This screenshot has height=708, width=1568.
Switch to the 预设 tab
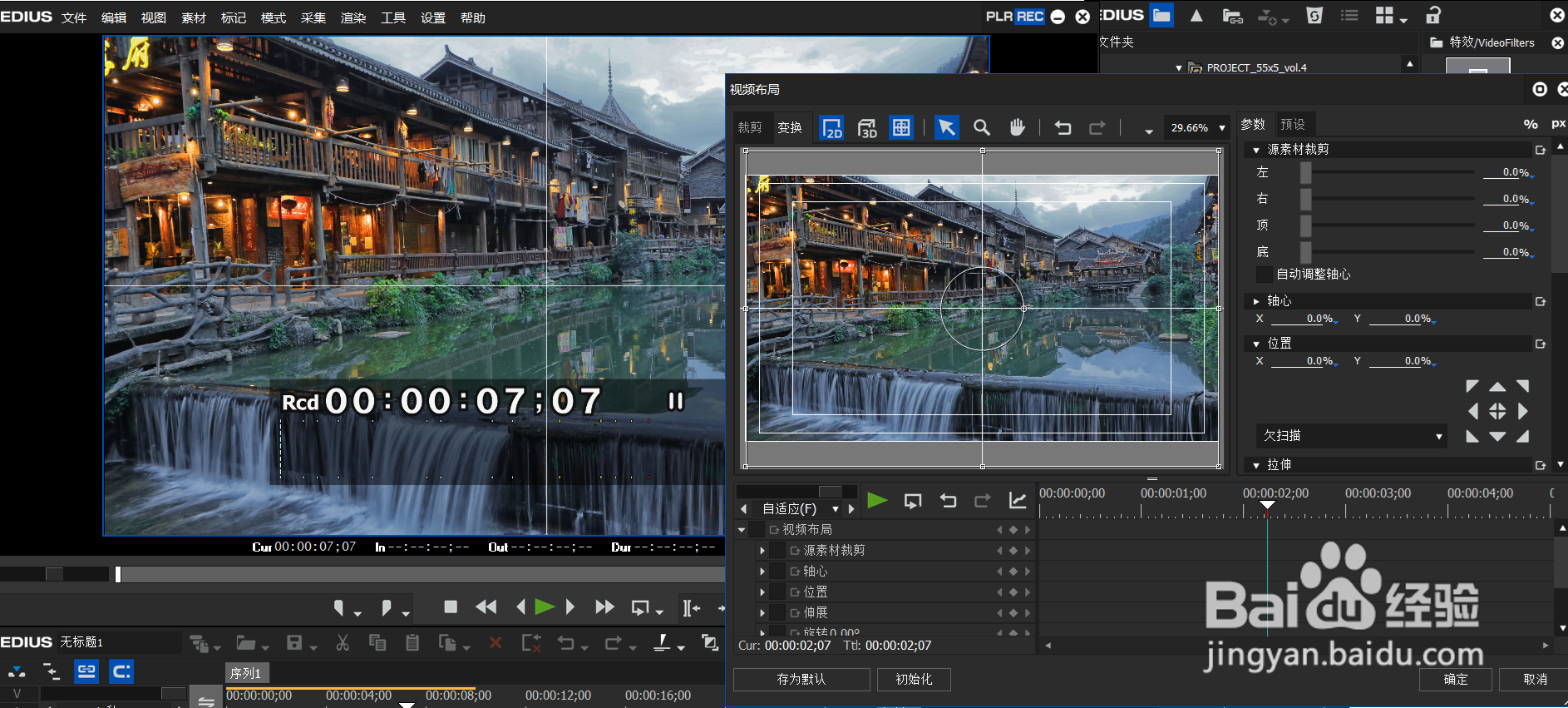pos(1293,124)
